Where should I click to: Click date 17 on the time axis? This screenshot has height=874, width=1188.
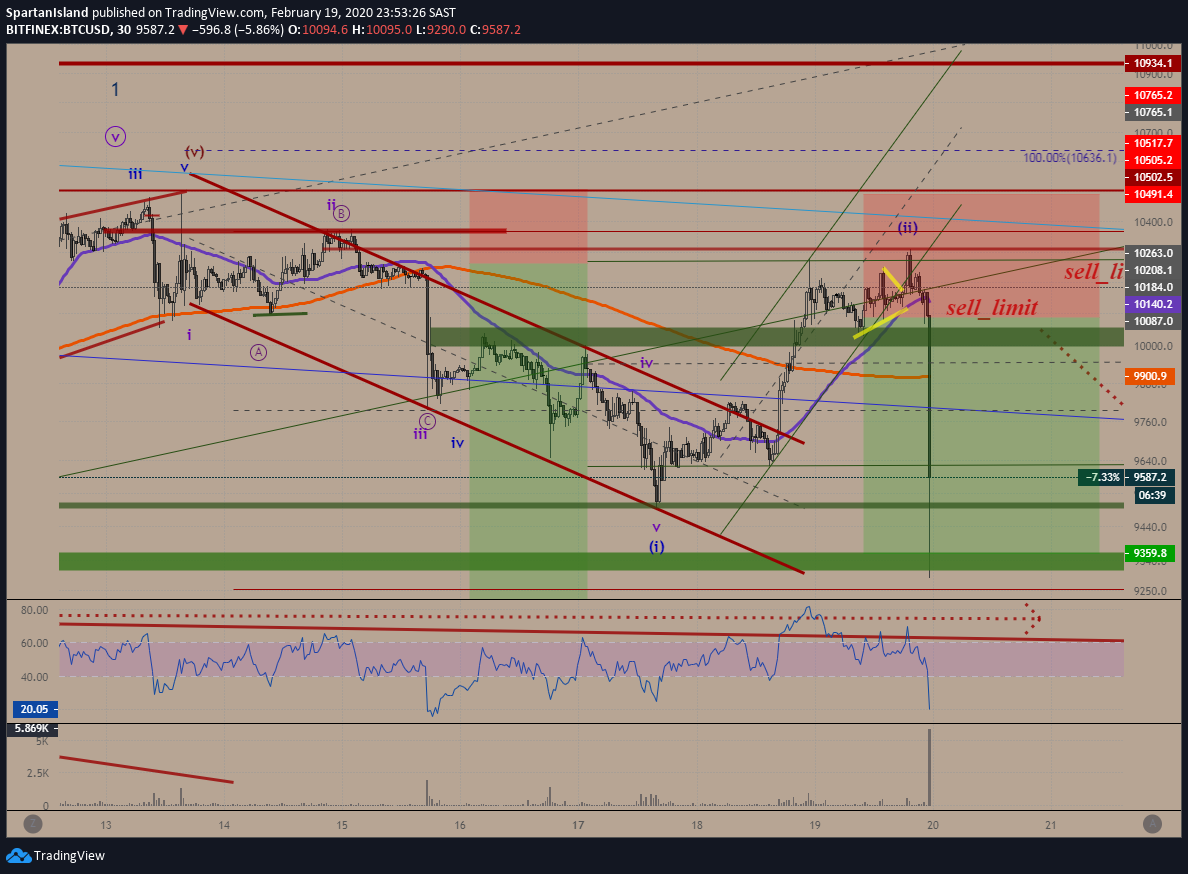point(578,826)
